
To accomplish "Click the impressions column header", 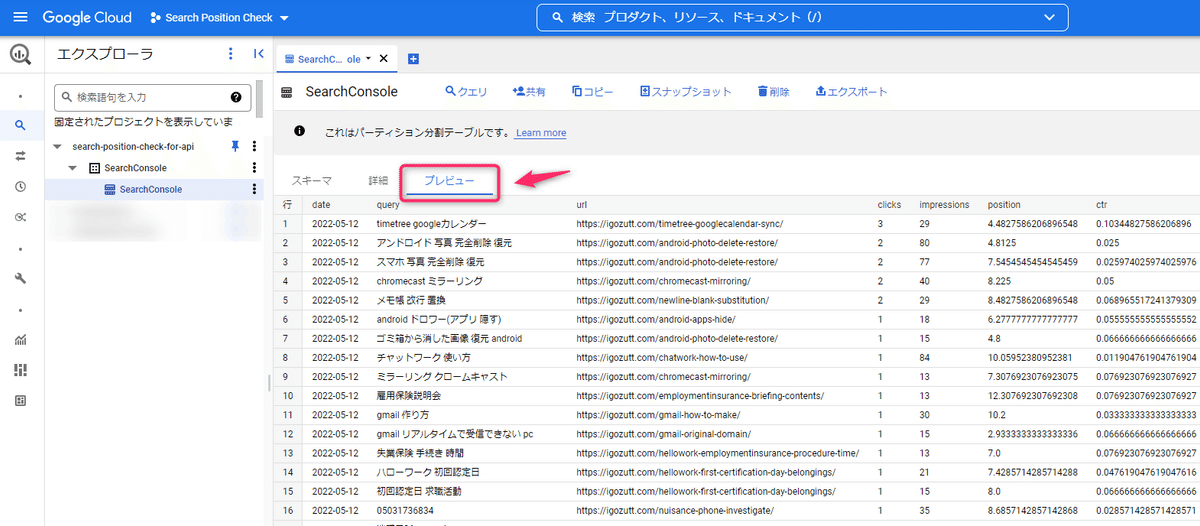I will 944,205.
